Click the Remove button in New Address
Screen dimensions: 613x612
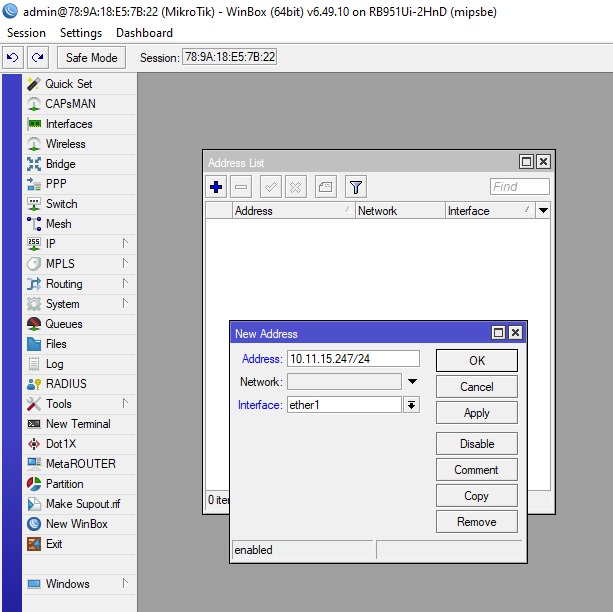tap(477, 522)
